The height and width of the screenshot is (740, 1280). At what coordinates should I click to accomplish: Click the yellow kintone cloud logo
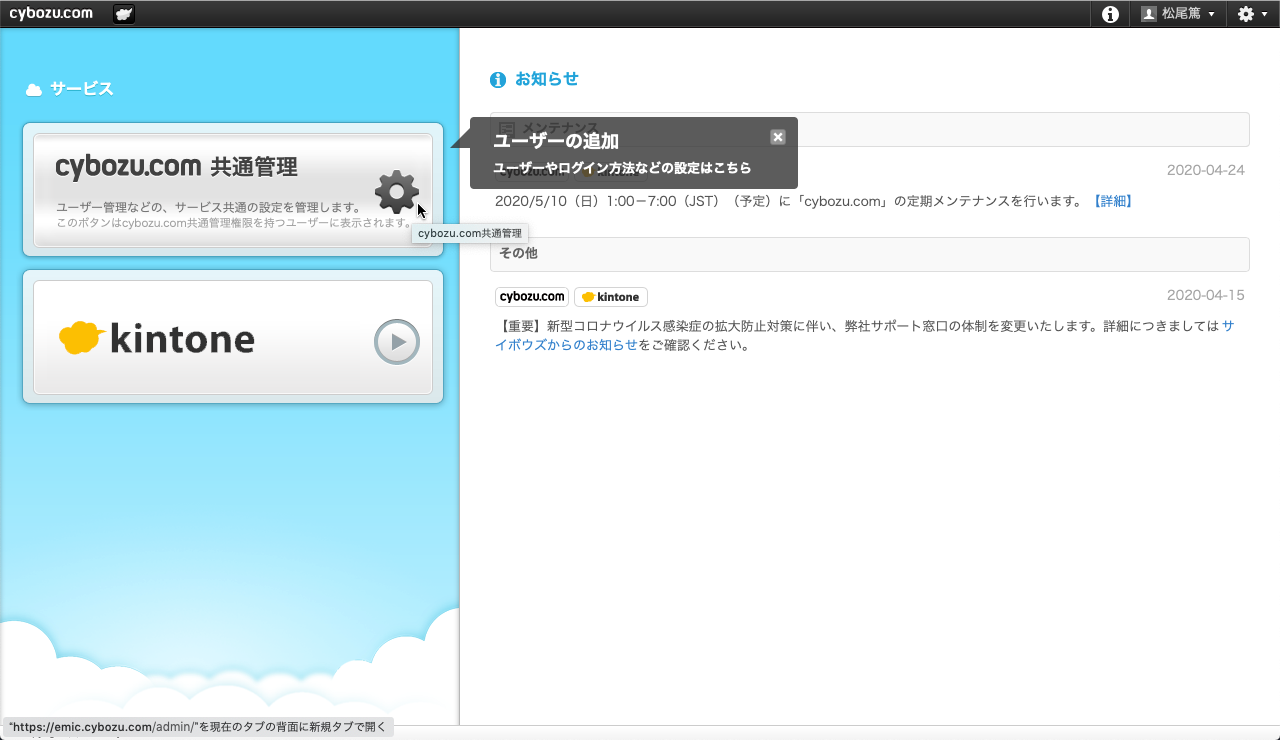point(82,339)
